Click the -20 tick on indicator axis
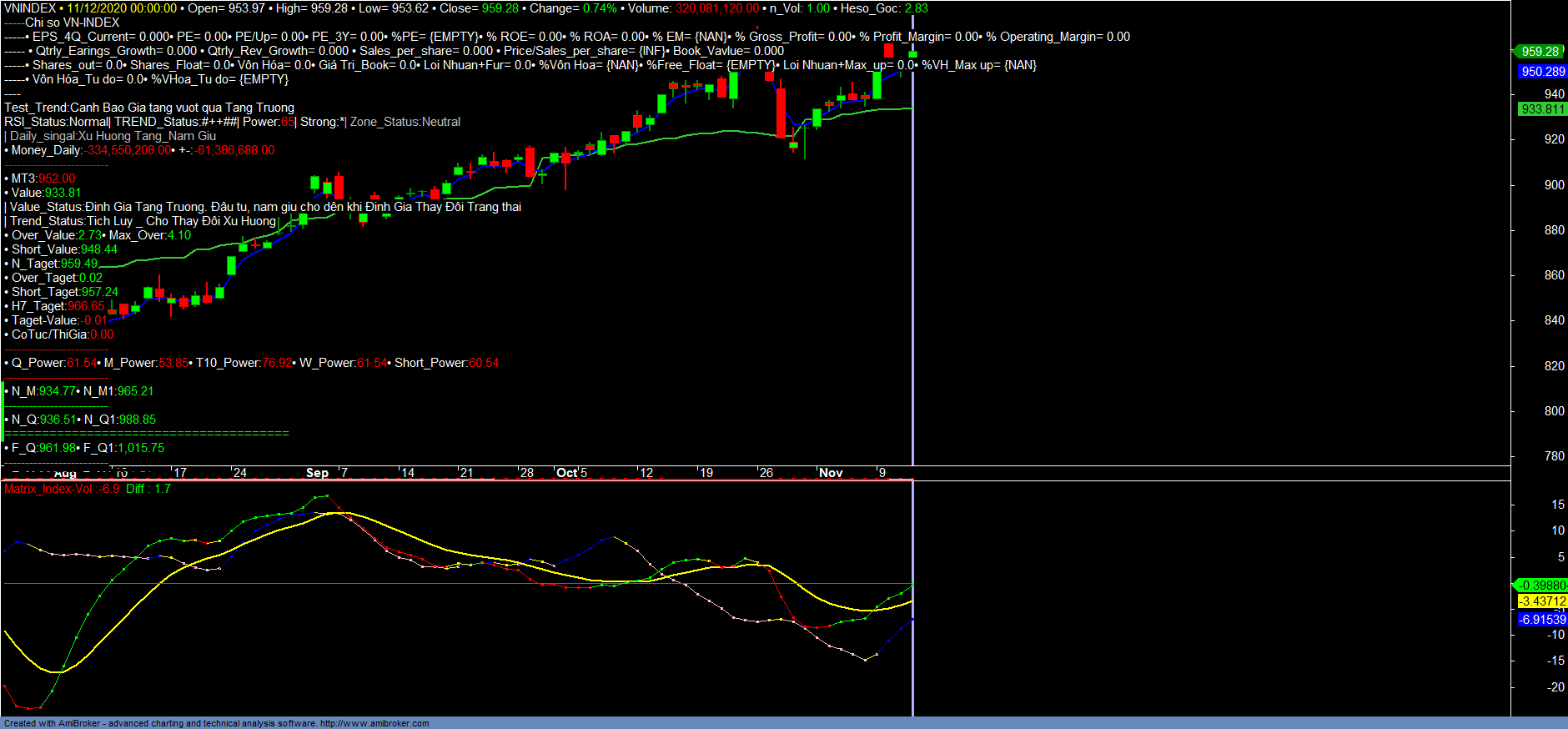The image size is (1568, 729). click(x=1555, y=687)
